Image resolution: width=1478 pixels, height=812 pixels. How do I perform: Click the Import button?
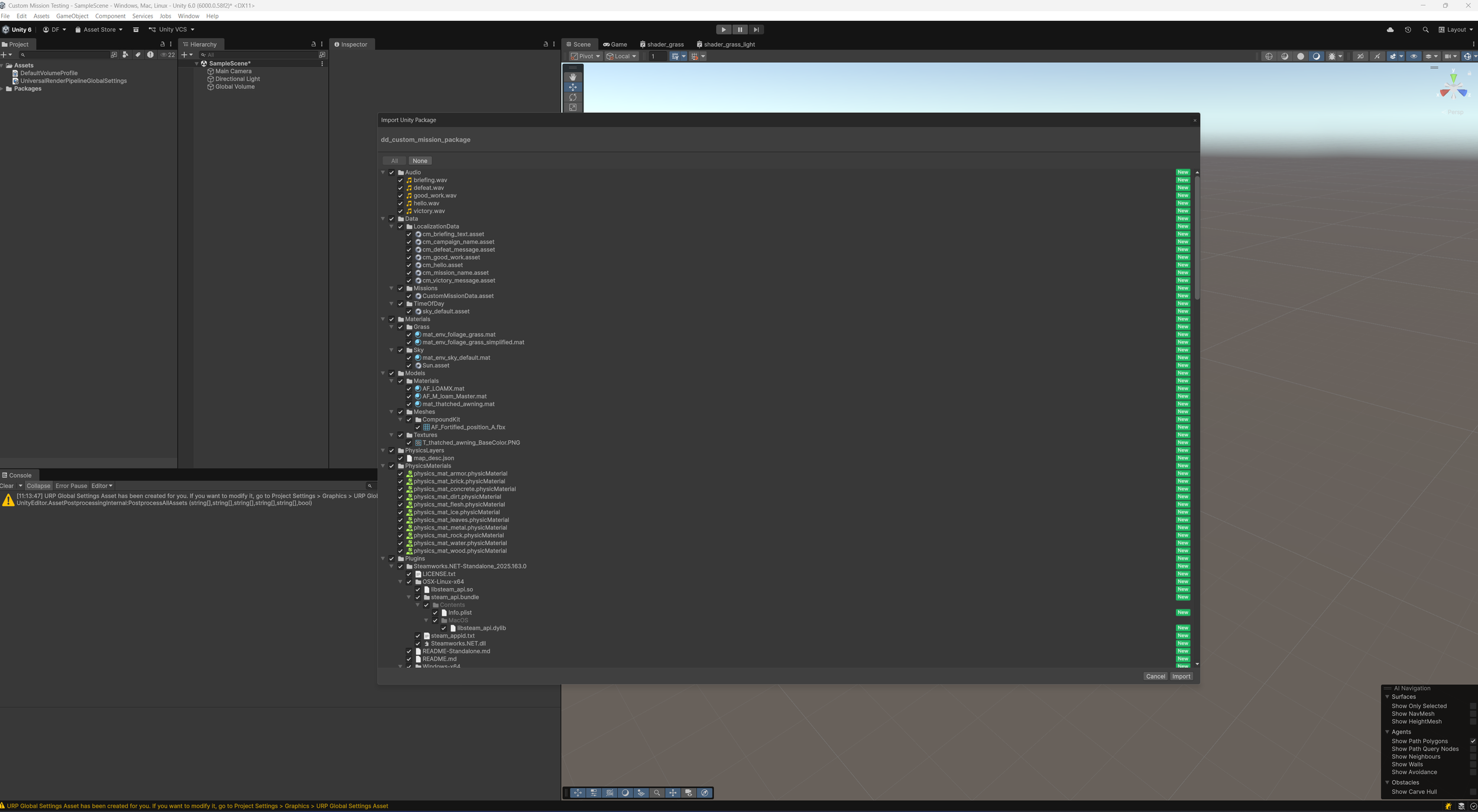click(x=1181, y=677)
